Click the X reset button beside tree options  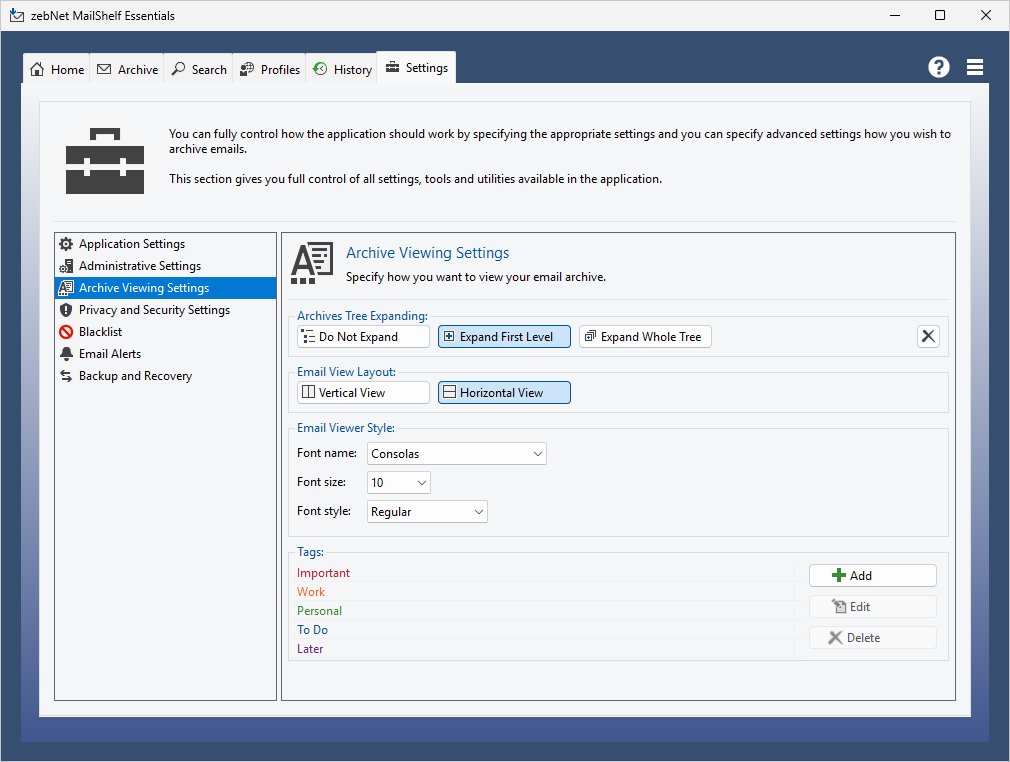[x=928, y=336]
